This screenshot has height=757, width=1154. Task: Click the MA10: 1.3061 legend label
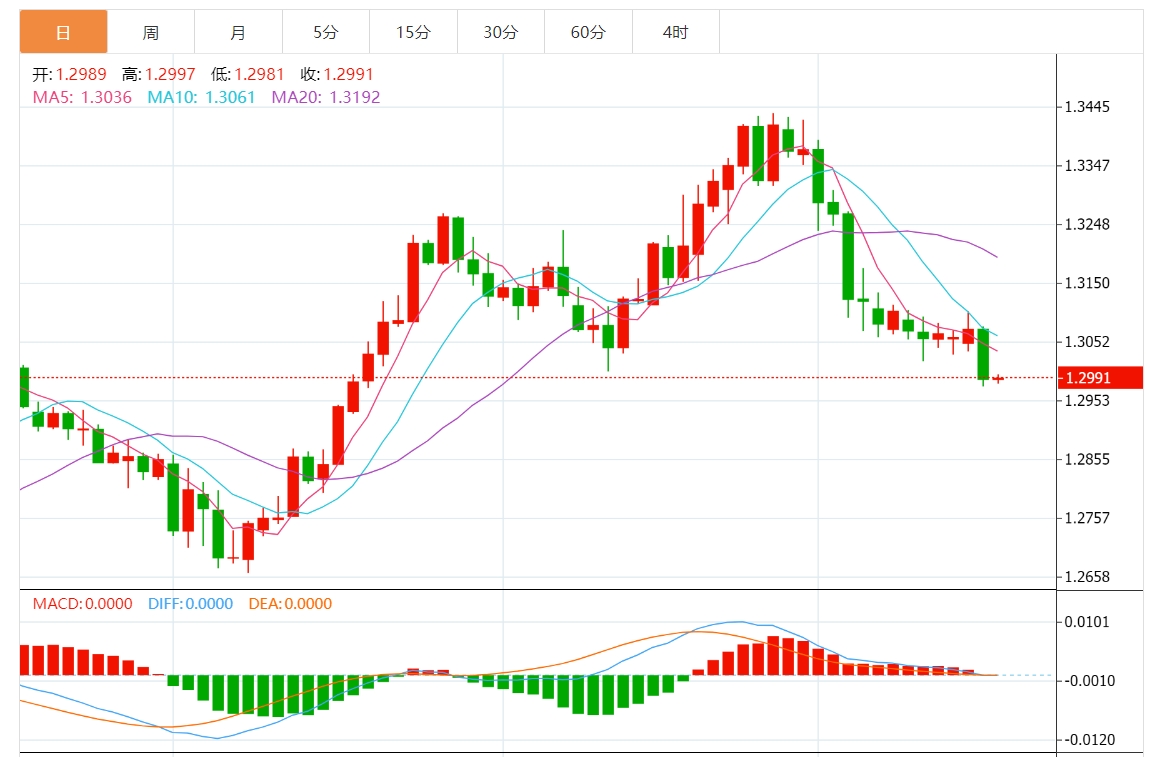click(x=202, y=97)
